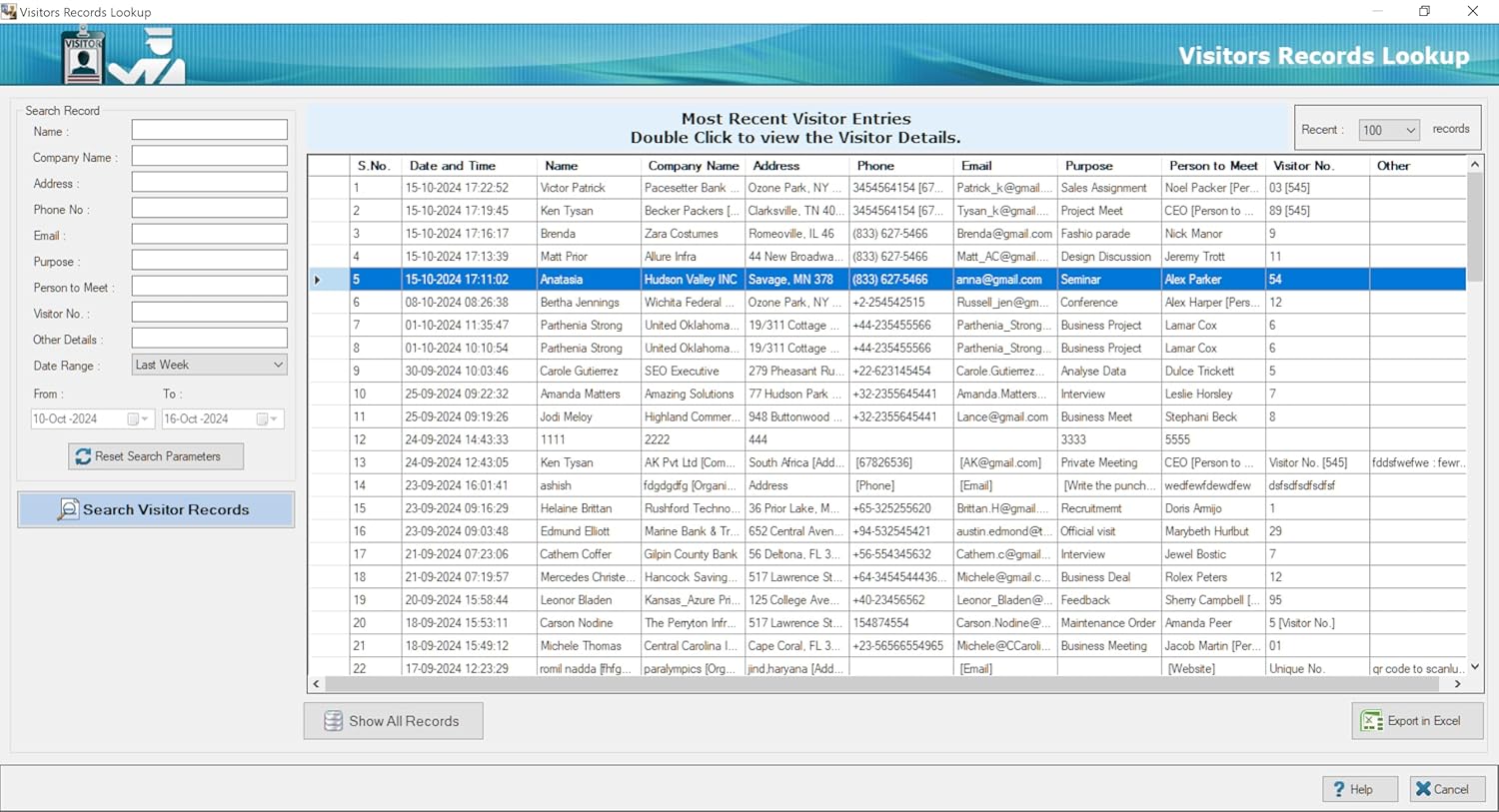
Task: Click the row selector arrow beside row 5
Action: click(x=318, y=280)
